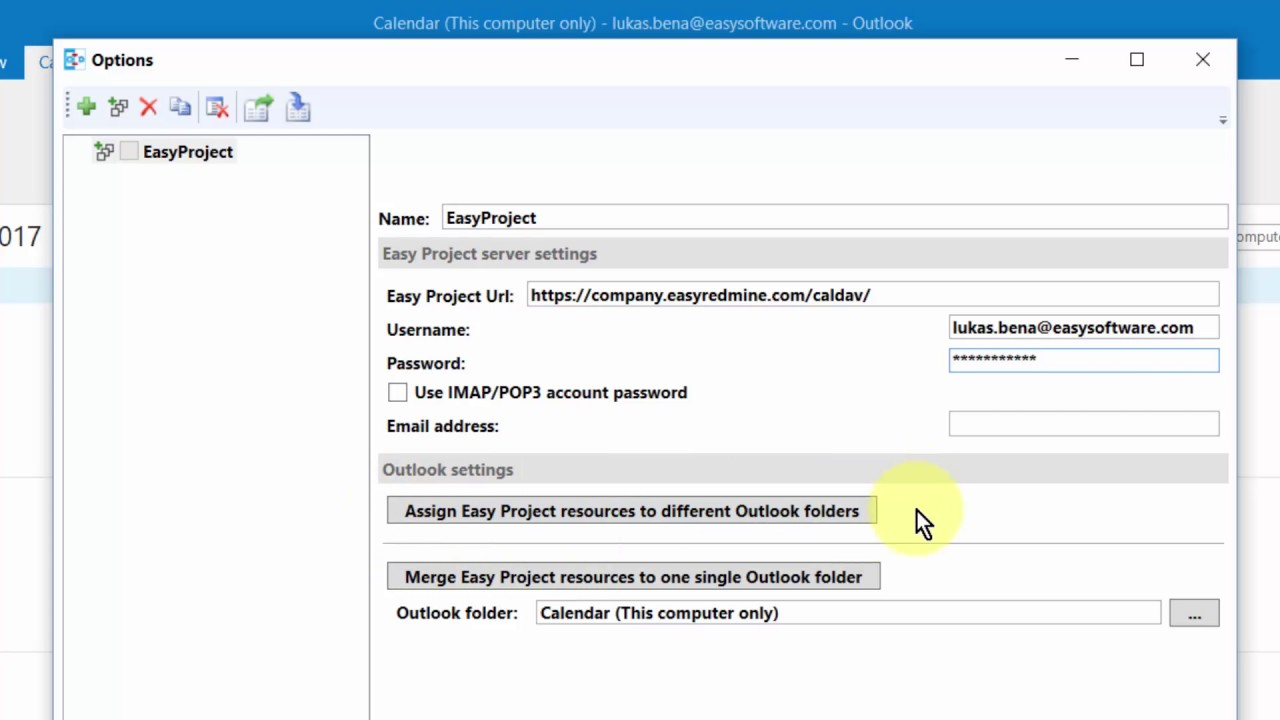Open toolbar overflow options arrow
Screen dimensions: 1280x720
click(1223, 120)
